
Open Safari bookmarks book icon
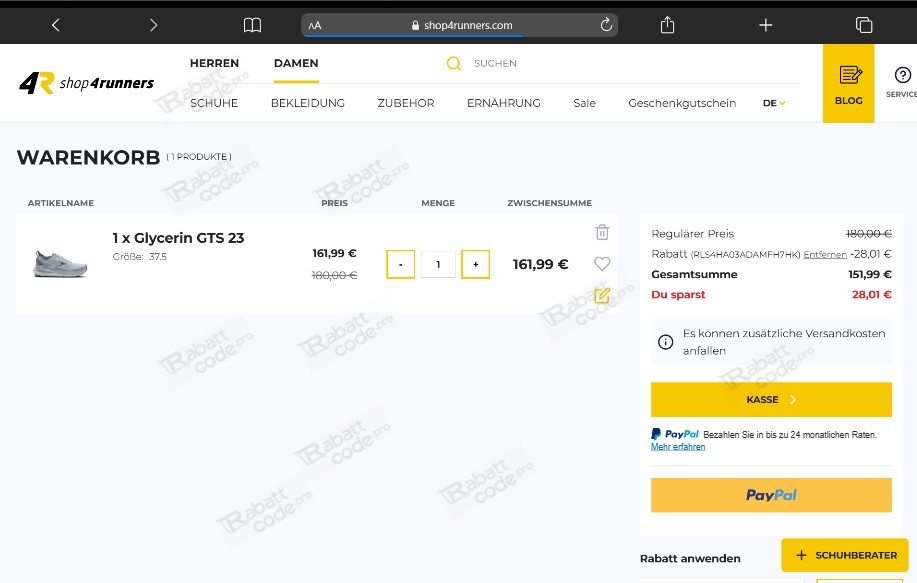point(252,25)
